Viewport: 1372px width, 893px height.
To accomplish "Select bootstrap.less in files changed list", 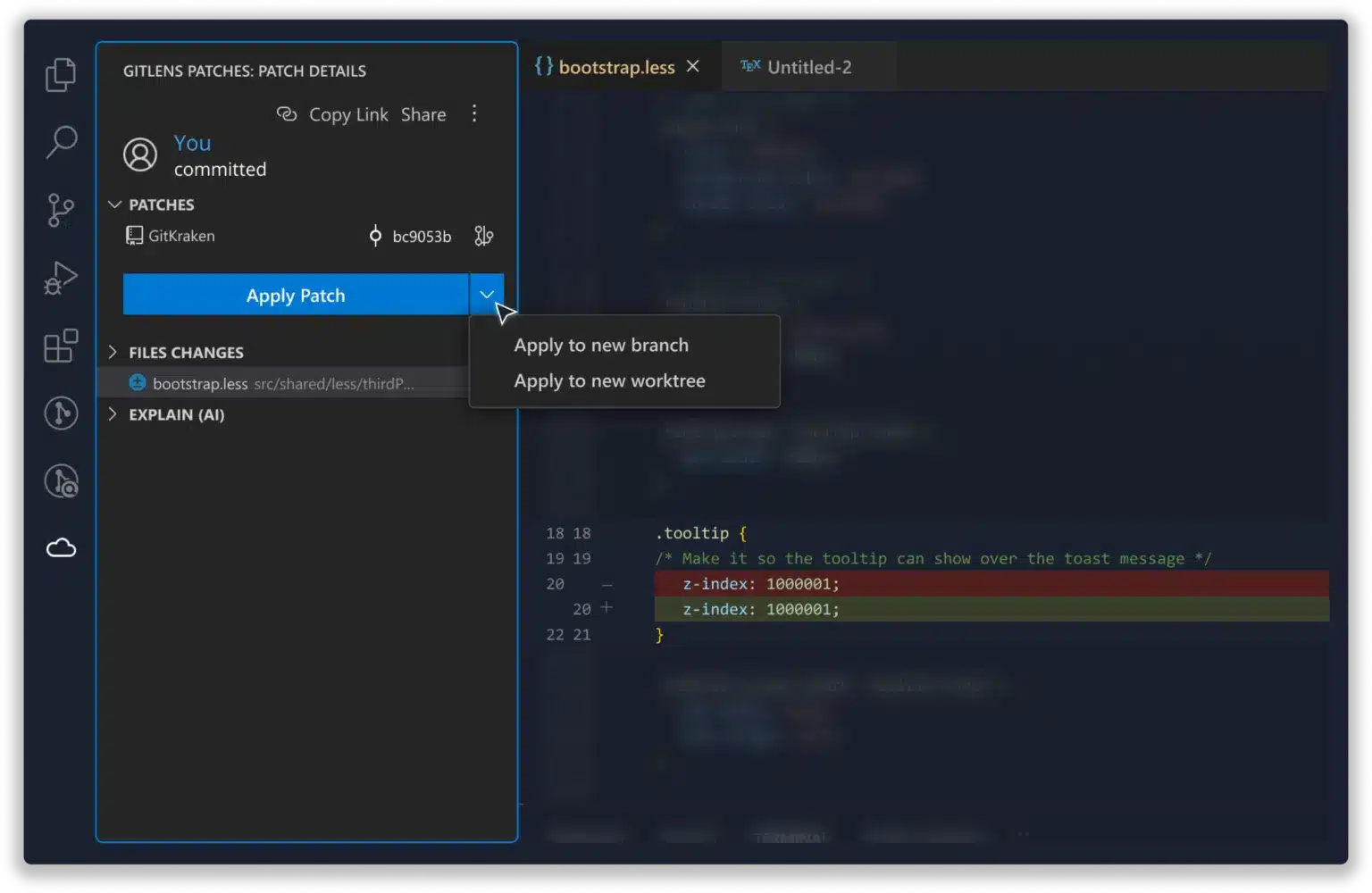I will pyautogui.click(x=201, y=384).
